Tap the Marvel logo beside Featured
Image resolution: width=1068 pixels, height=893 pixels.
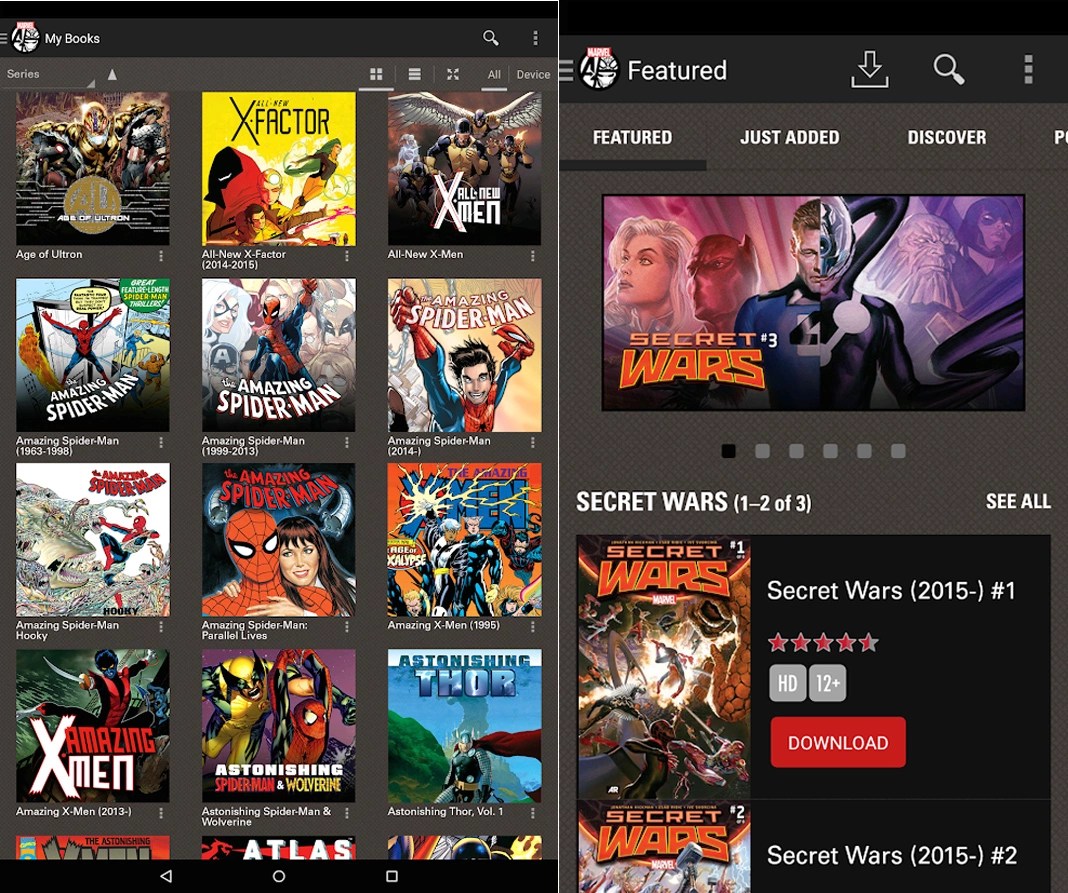click(x=599, y=69)
